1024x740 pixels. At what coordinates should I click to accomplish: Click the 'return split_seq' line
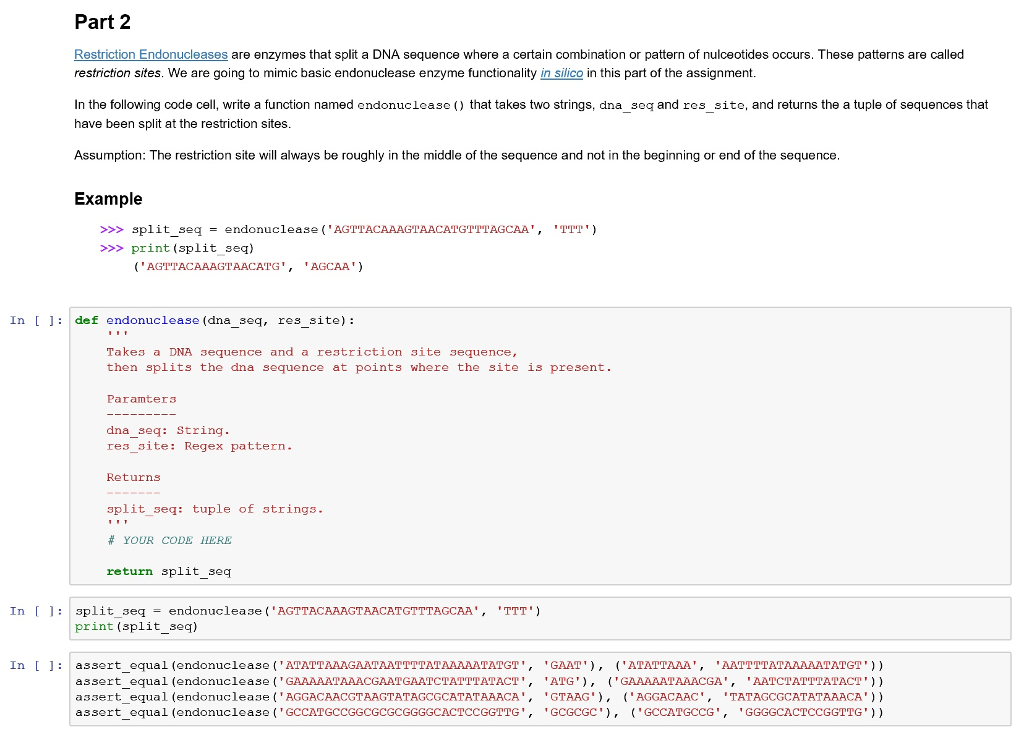pyautogui.click(x=168, y=571)
